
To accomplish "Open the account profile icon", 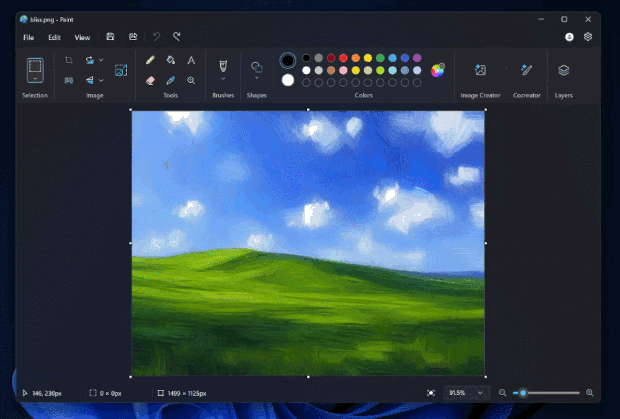I will pyautogui.click(x=569, y=37).
